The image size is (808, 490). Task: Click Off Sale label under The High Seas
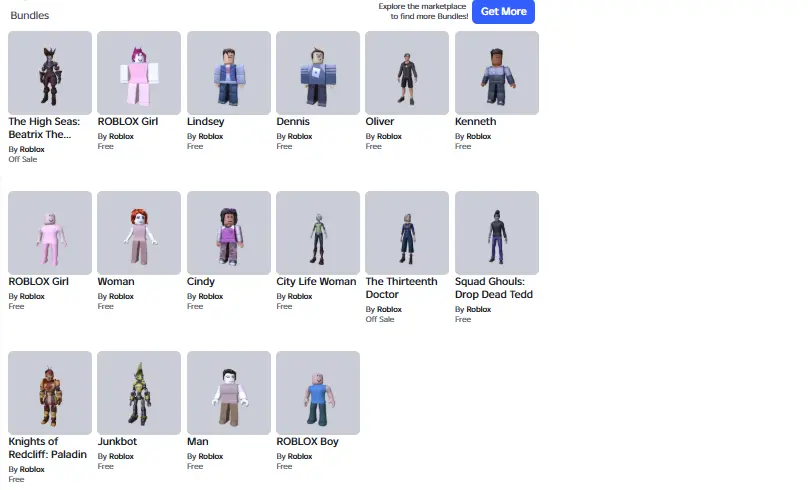(x=23, y=160)
